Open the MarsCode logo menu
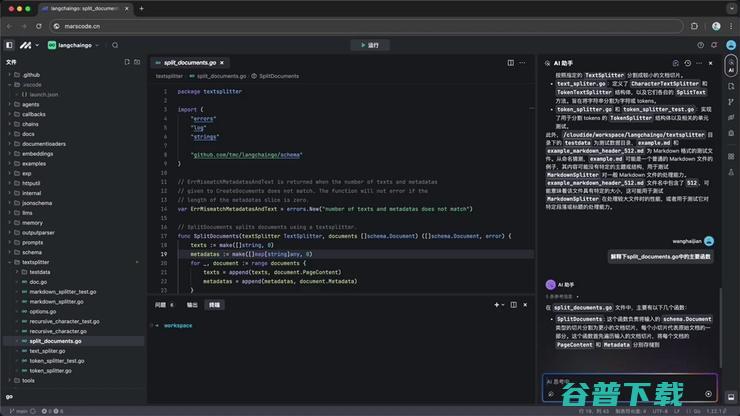The image size is (740, 416). click(28, 45)
